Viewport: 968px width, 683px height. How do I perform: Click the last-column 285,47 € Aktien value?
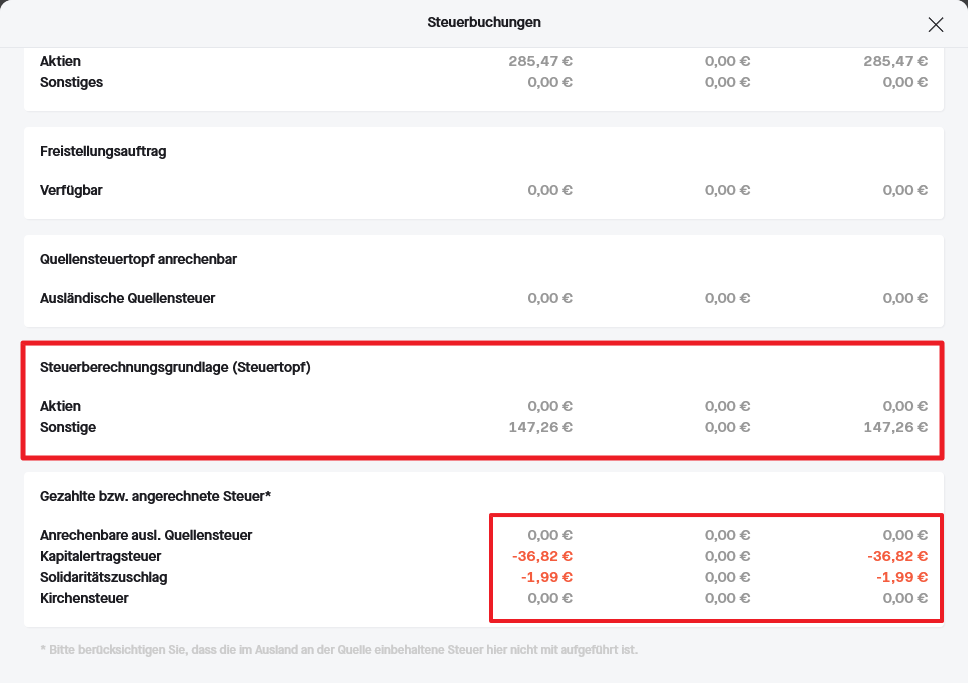(x=896, y=61)
